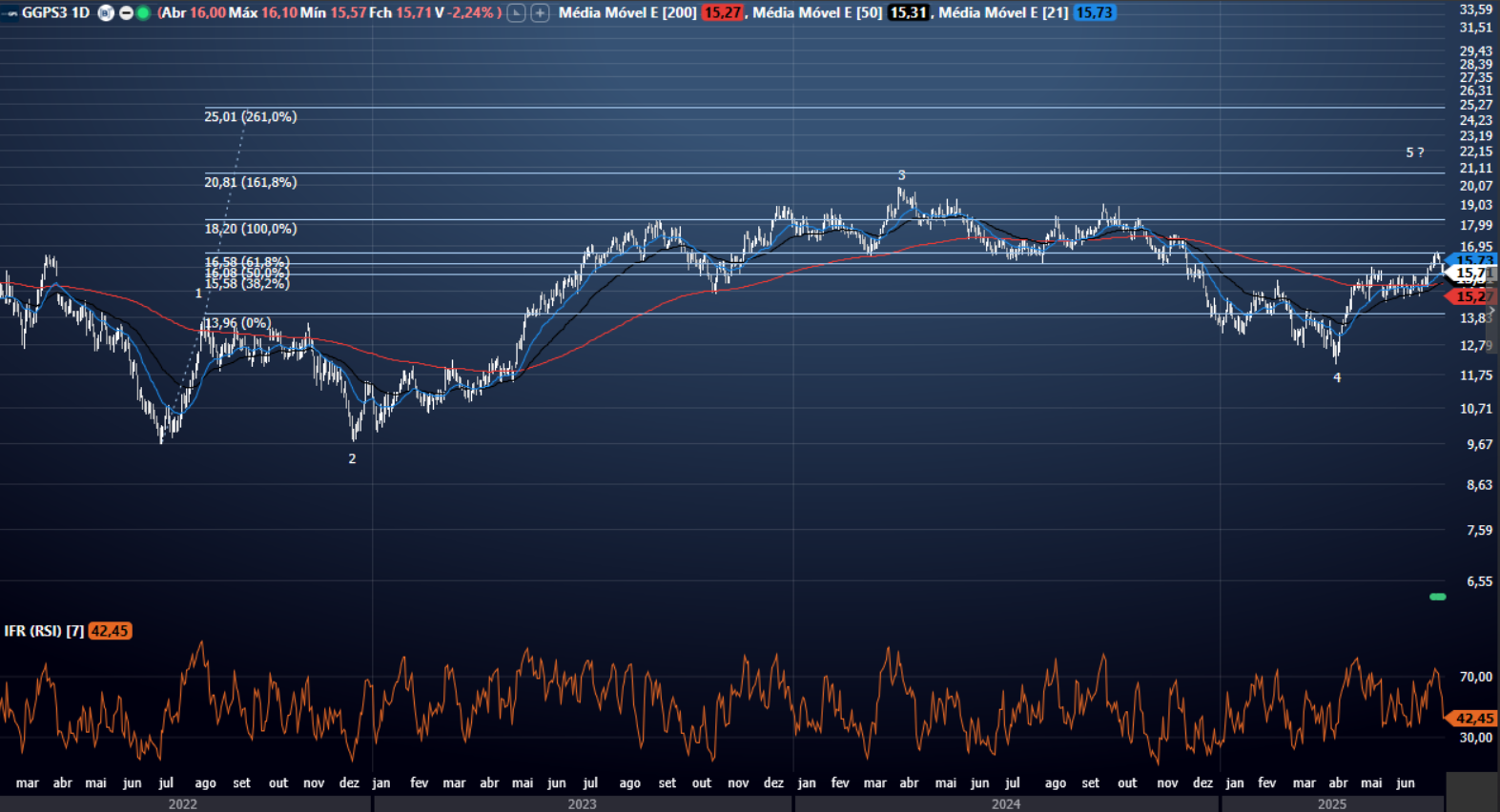Click the 6,55 price axis label

pos(1479,581)
